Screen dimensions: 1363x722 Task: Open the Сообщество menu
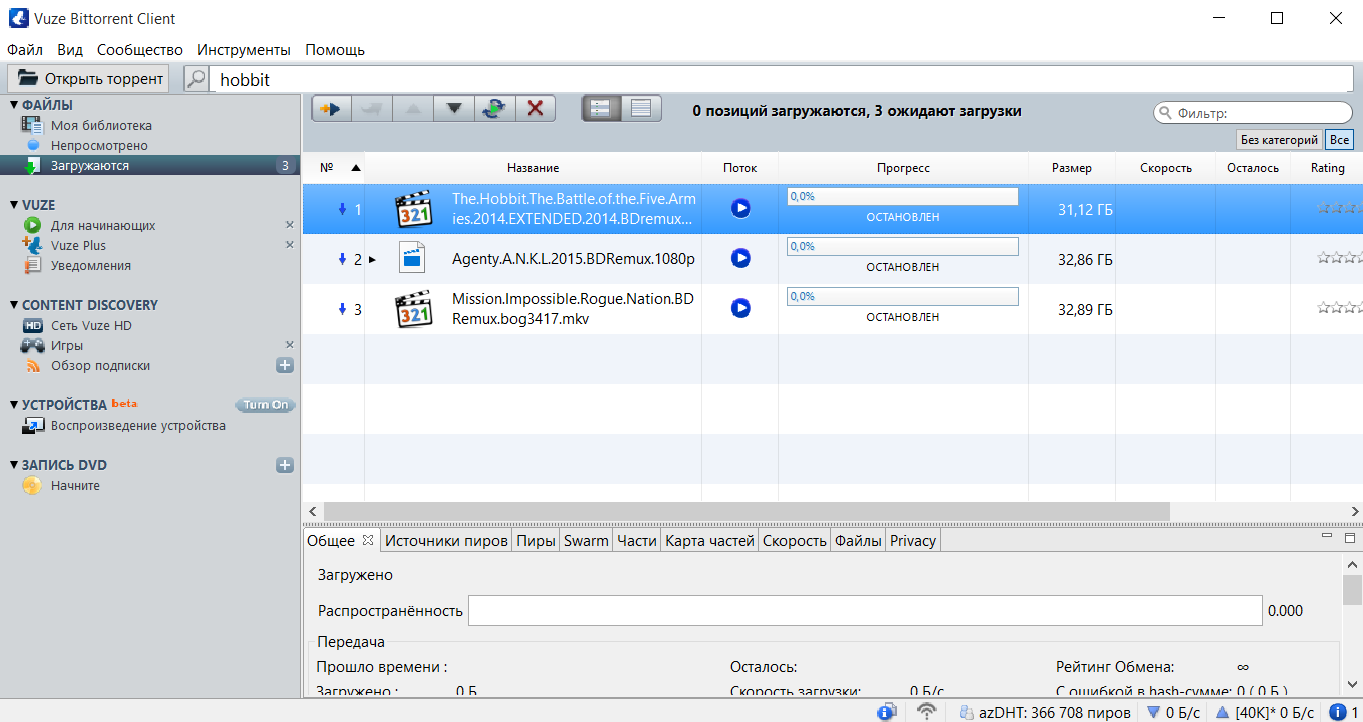point(140,49)
